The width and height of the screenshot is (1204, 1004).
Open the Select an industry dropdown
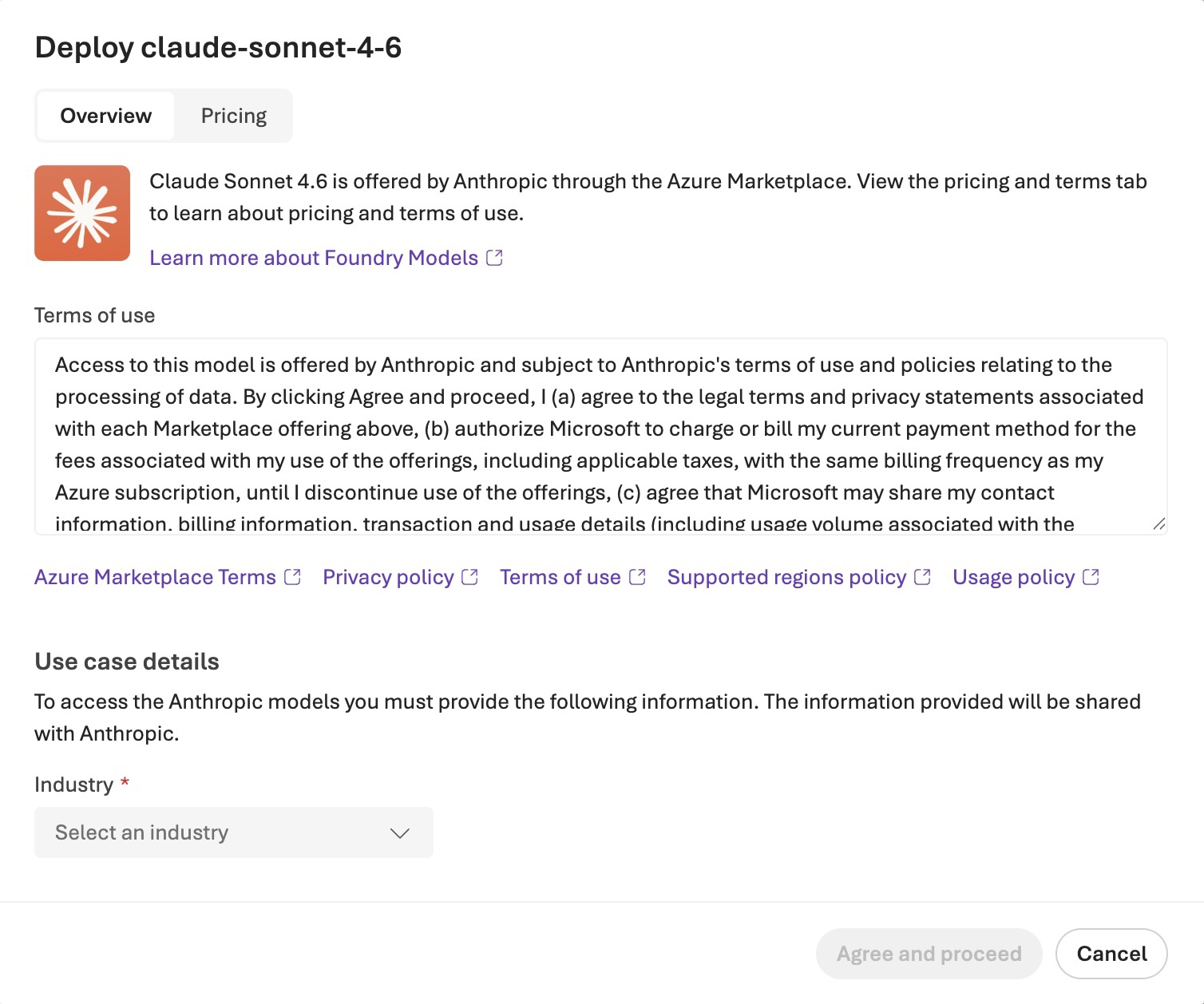pyautogui.click(x=234, y=832)
